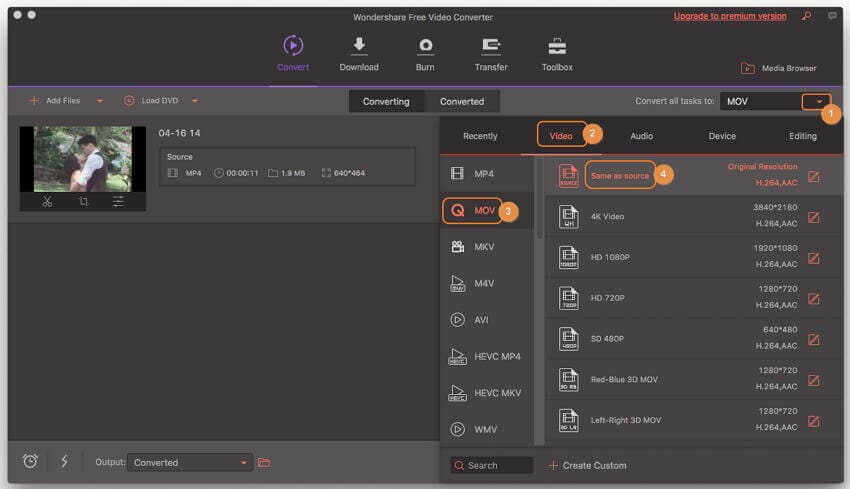Click the file name 04-16 14
This screenshot has height=489, width=850.
tap(179, 133)
